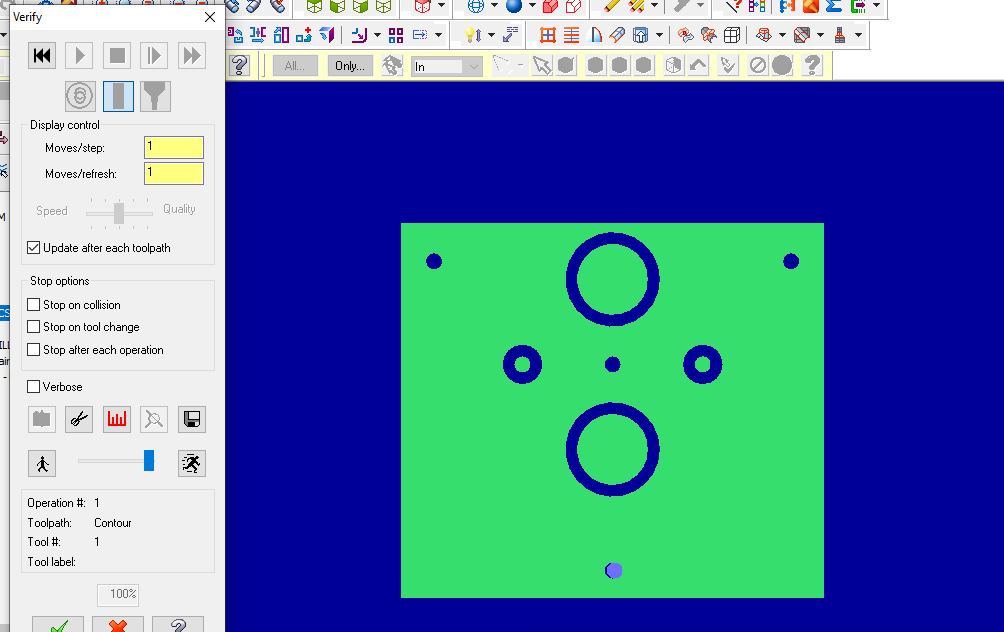Viewport: 1004px width, 632px height.
Task: Stop the running simulation
Action: (116, 55)
